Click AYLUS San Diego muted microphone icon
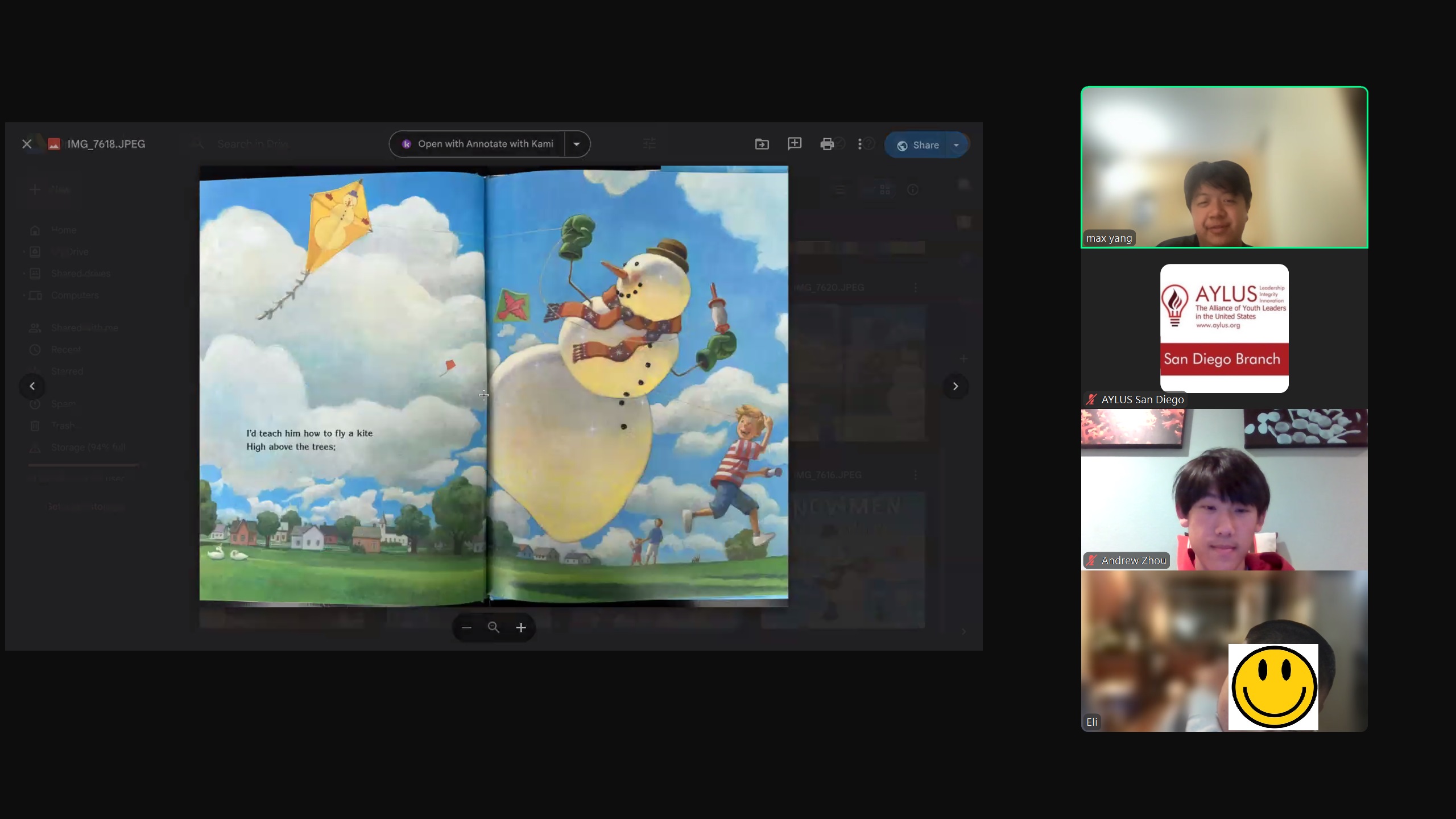Image resolution: width=1456 pixels, height=819 pixels. 1091,399
